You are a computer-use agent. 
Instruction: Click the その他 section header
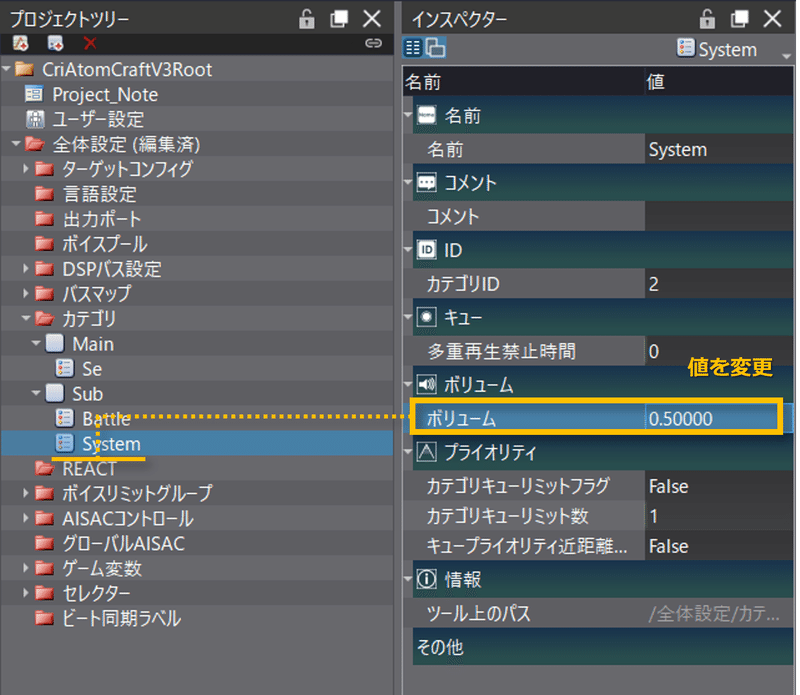pyautogui.click(x=603, y=647)
